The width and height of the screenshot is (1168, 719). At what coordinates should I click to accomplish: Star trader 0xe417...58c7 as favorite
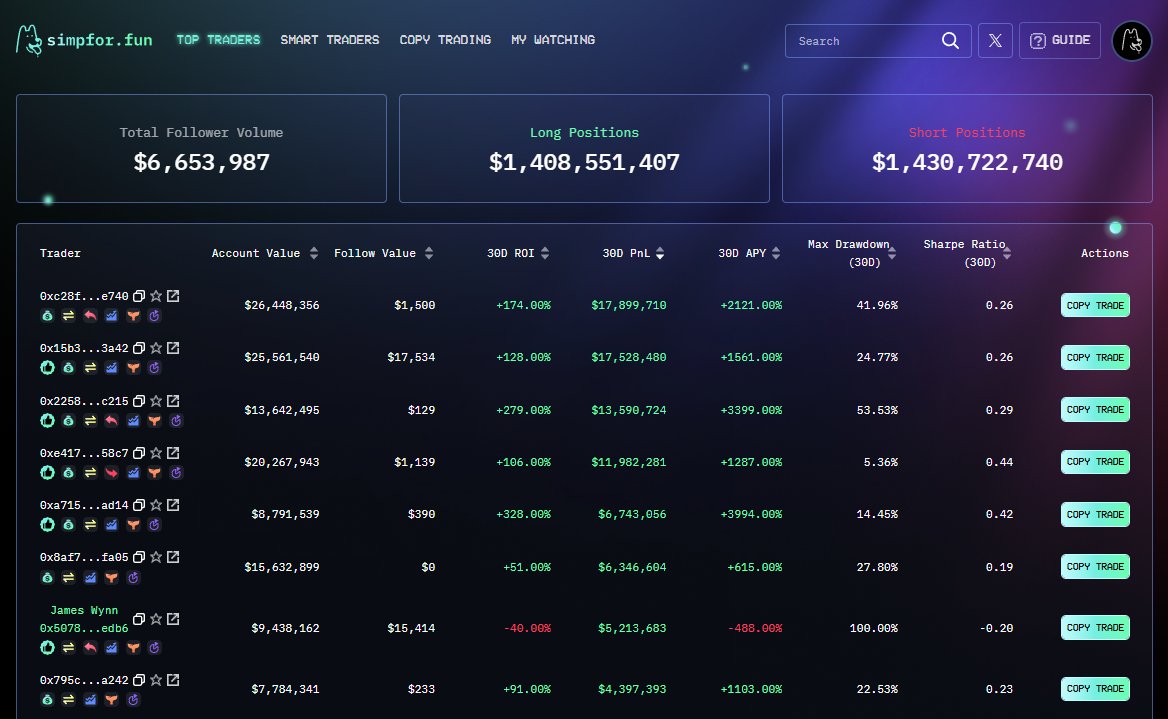coord(156,453)
